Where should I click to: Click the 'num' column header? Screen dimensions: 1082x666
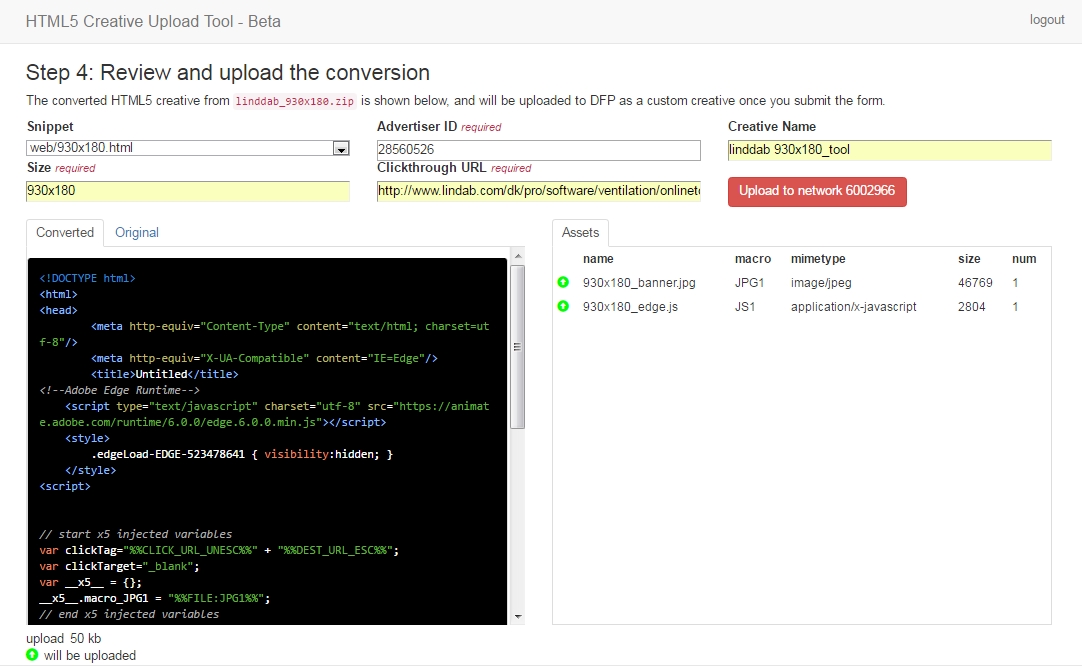coord(1024,259)
